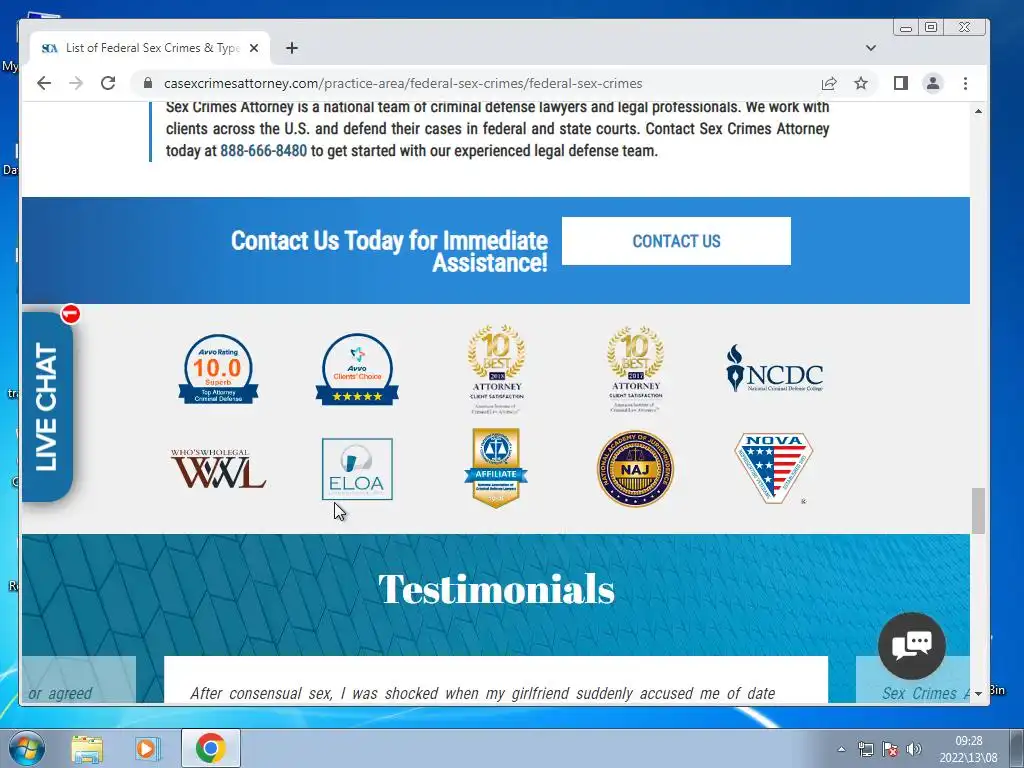Screen dimensions: 1024x768
Task: Click the CONTACT US button
Action: (676, 241)
